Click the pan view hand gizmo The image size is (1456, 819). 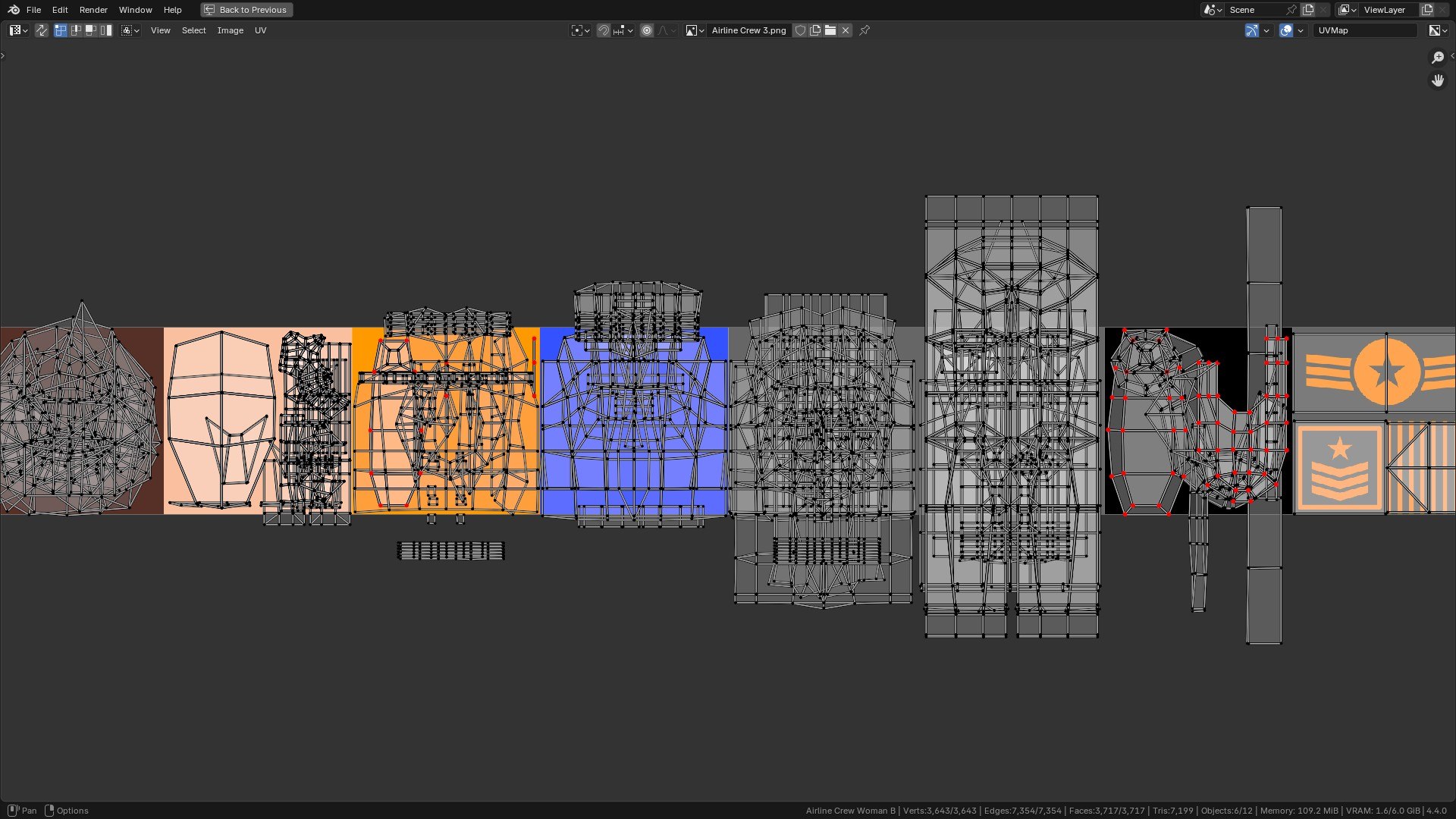[x=1438, y=80]
